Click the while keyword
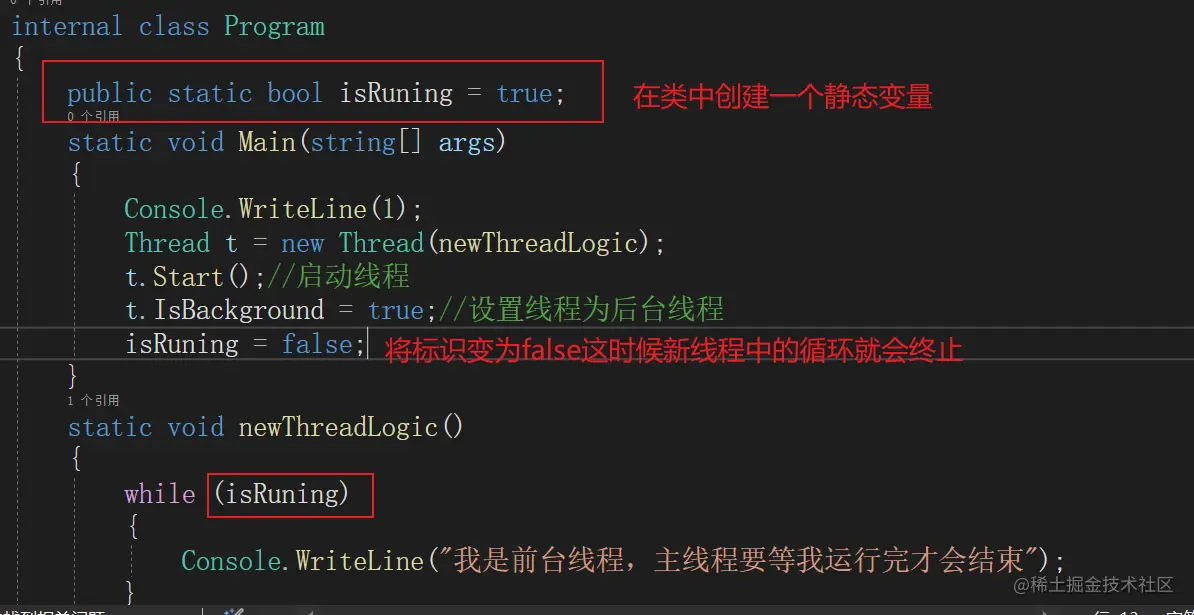 [x=160, y=495]
